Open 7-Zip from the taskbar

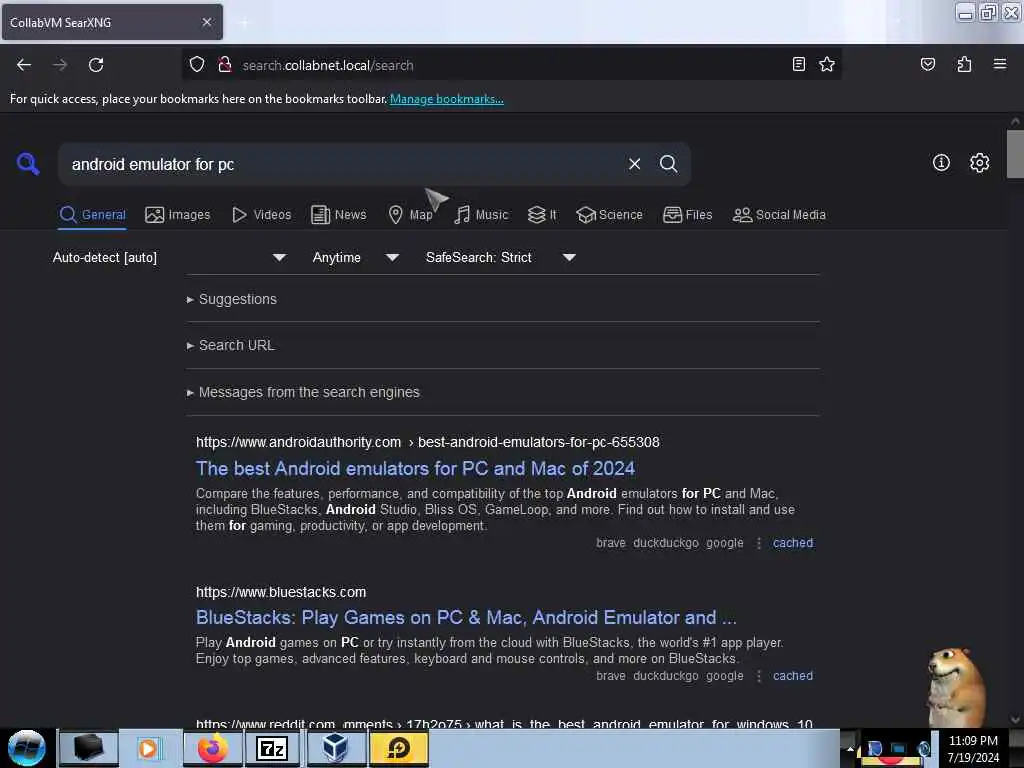[272, 748]
